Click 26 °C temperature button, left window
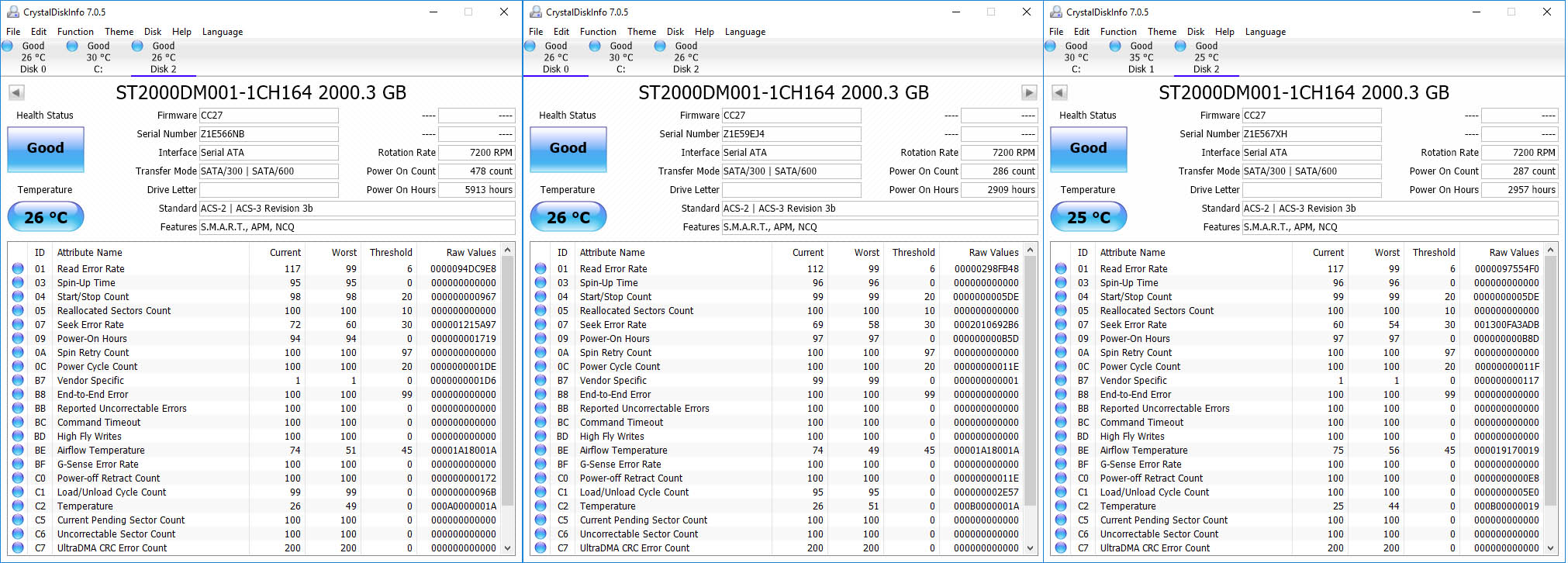1568x563 pixels. click(46, 217)
